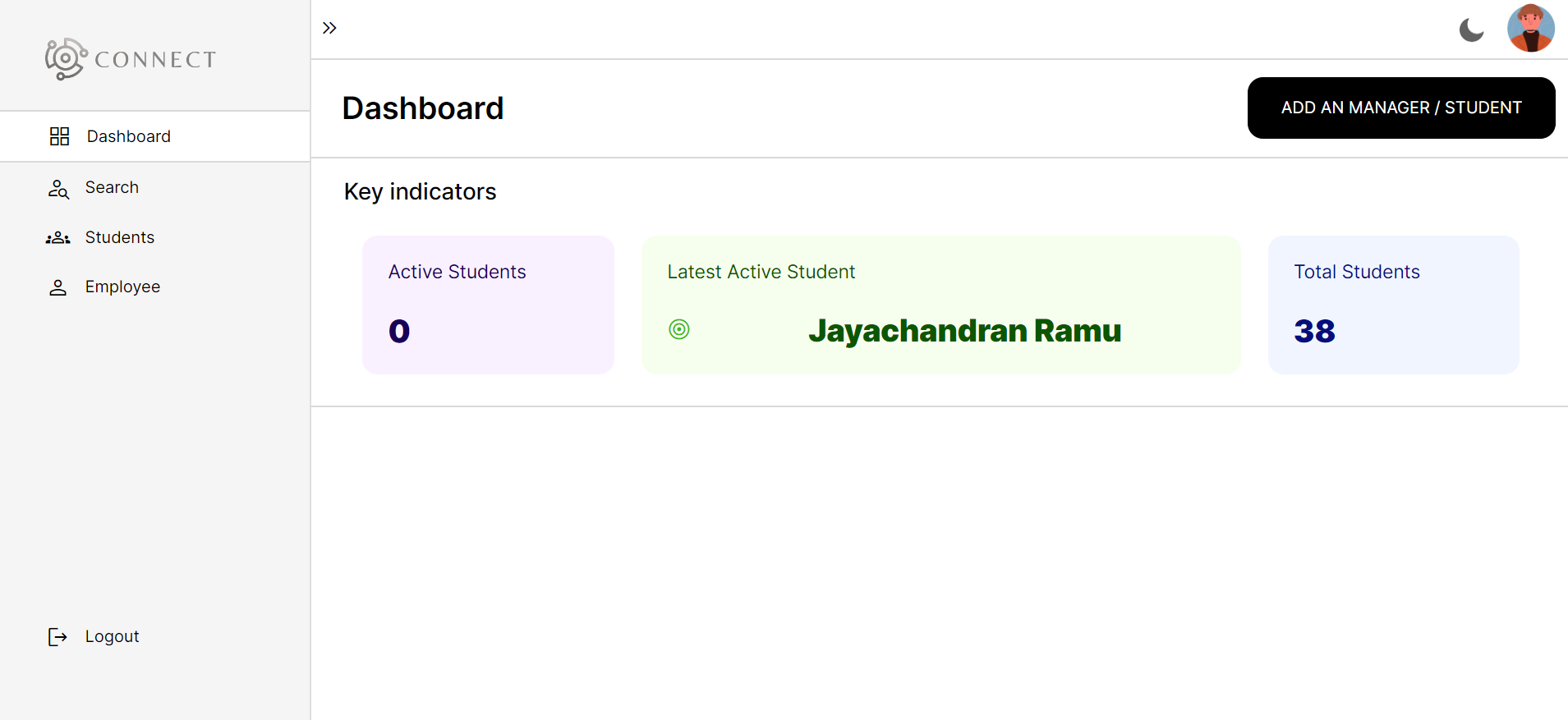
Task: Enable sidebar expansion with the double-chevron
Action: pyautogui.click(x=329, y=27)
